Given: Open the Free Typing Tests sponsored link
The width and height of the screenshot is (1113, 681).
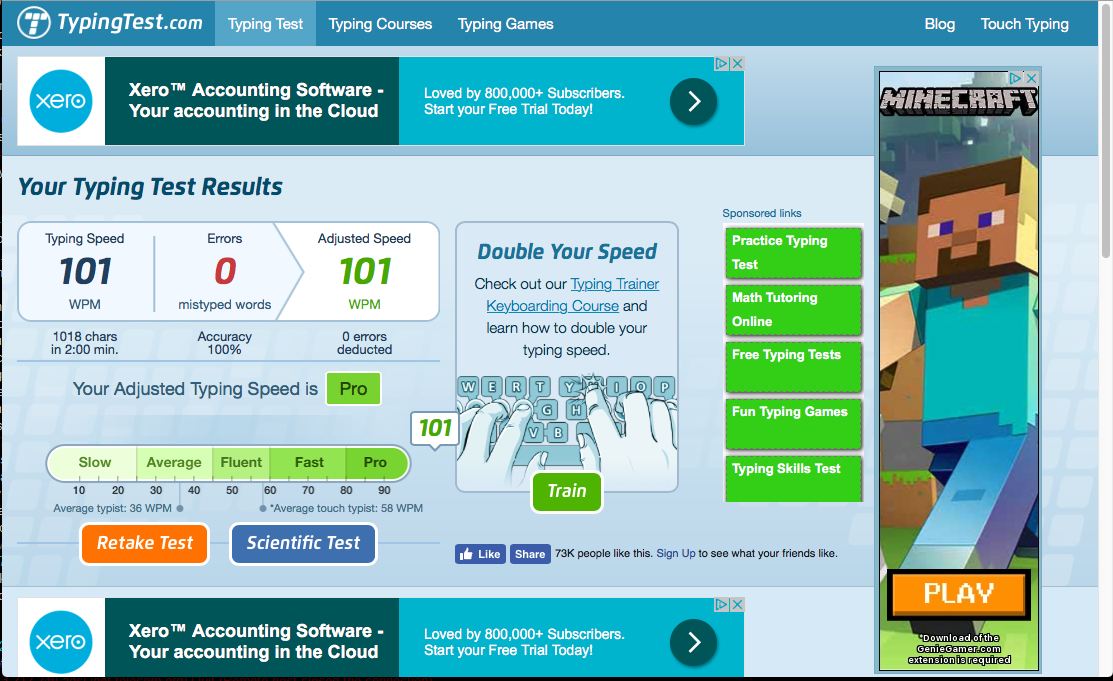Looking at the screenshot, I should (794, 366).
